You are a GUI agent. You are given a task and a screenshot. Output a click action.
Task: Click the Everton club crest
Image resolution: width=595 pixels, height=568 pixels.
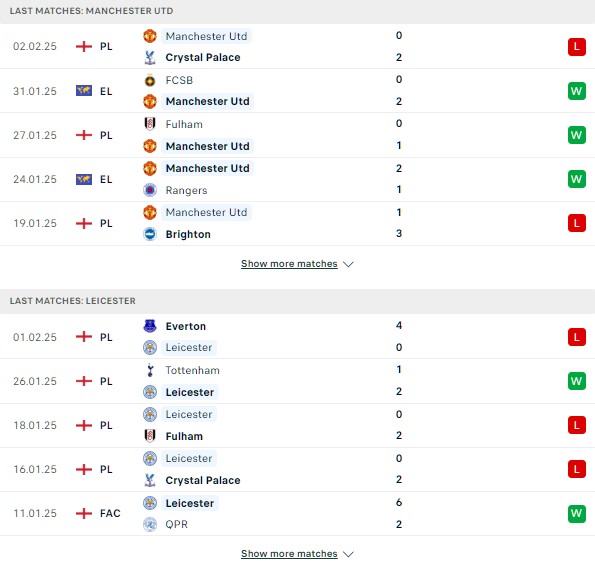point(150,326)
